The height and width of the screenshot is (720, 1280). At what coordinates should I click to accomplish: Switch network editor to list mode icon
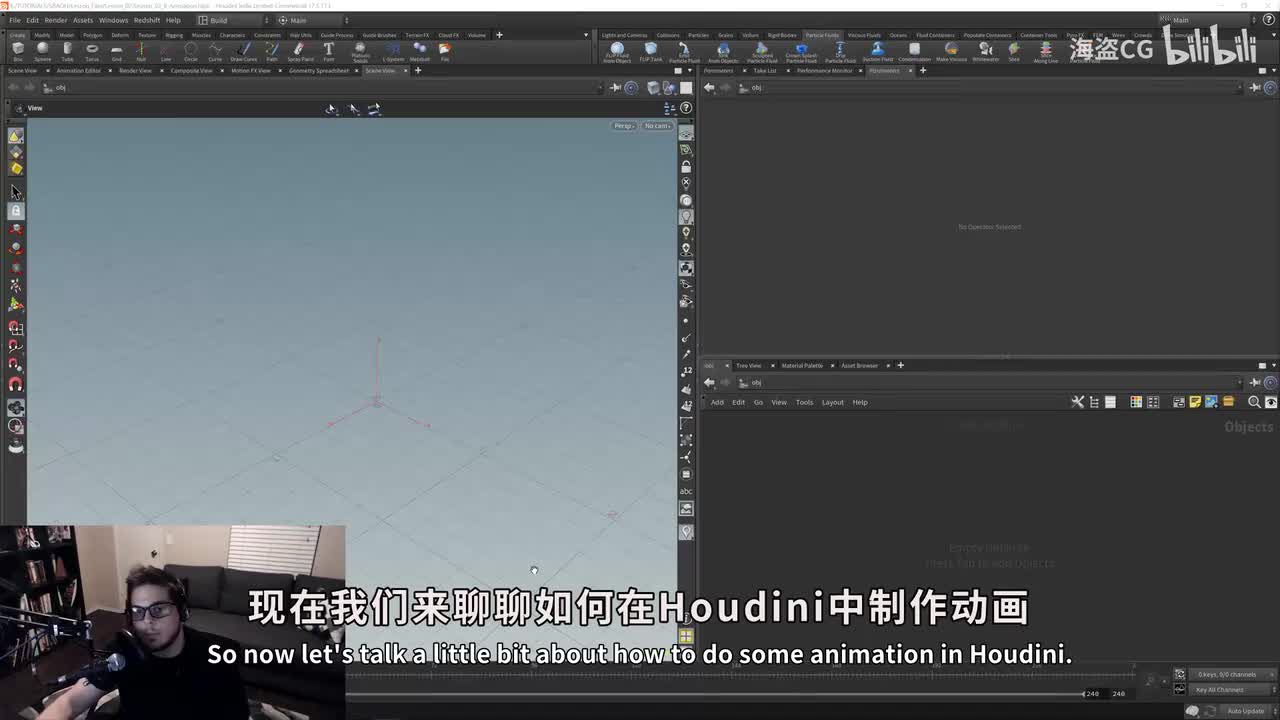pos(1110,402)
